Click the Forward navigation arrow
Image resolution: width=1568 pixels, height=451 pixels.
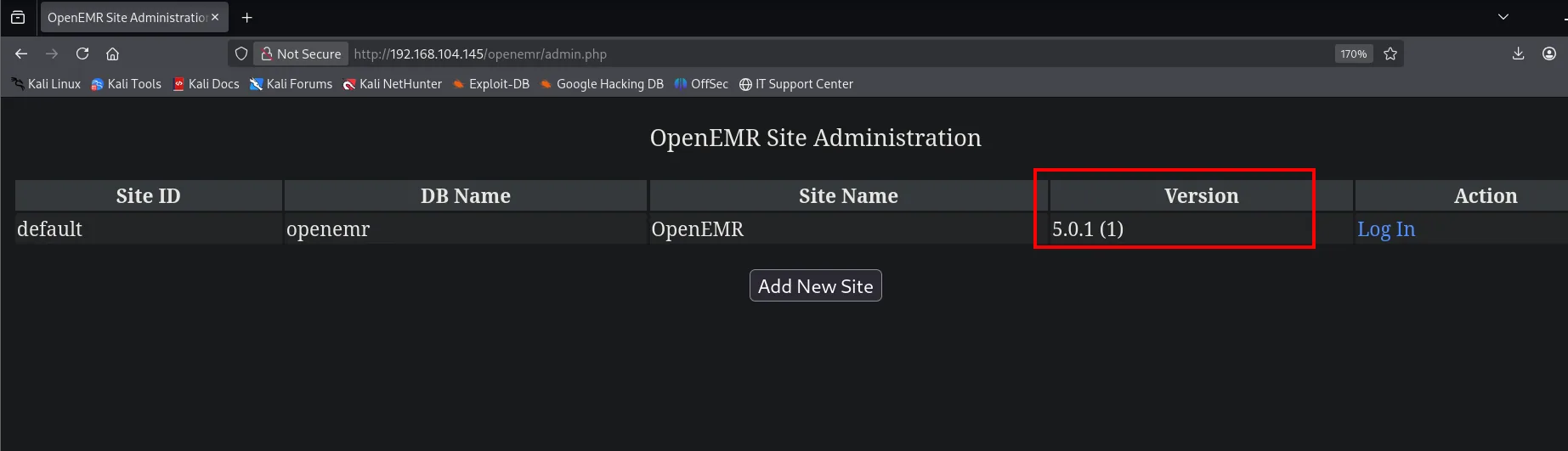52,54
